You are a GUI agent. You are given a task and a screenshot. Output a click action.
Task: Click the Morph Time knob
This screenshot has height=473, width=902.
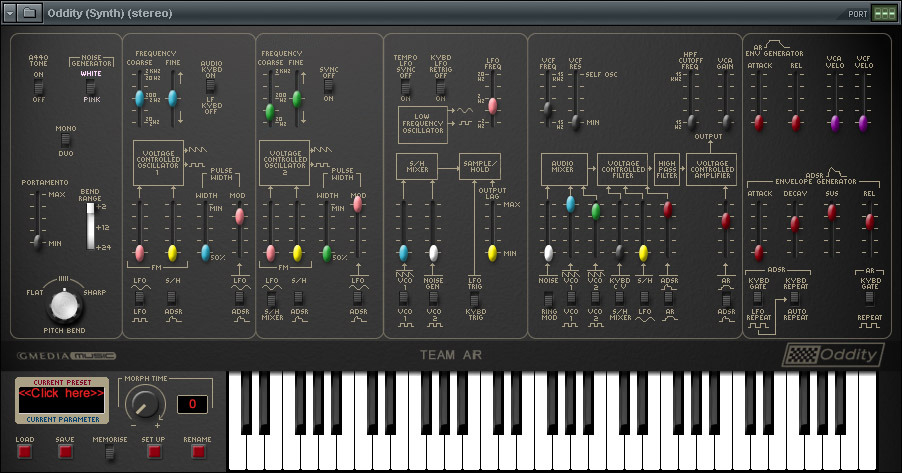coord(145,403)
